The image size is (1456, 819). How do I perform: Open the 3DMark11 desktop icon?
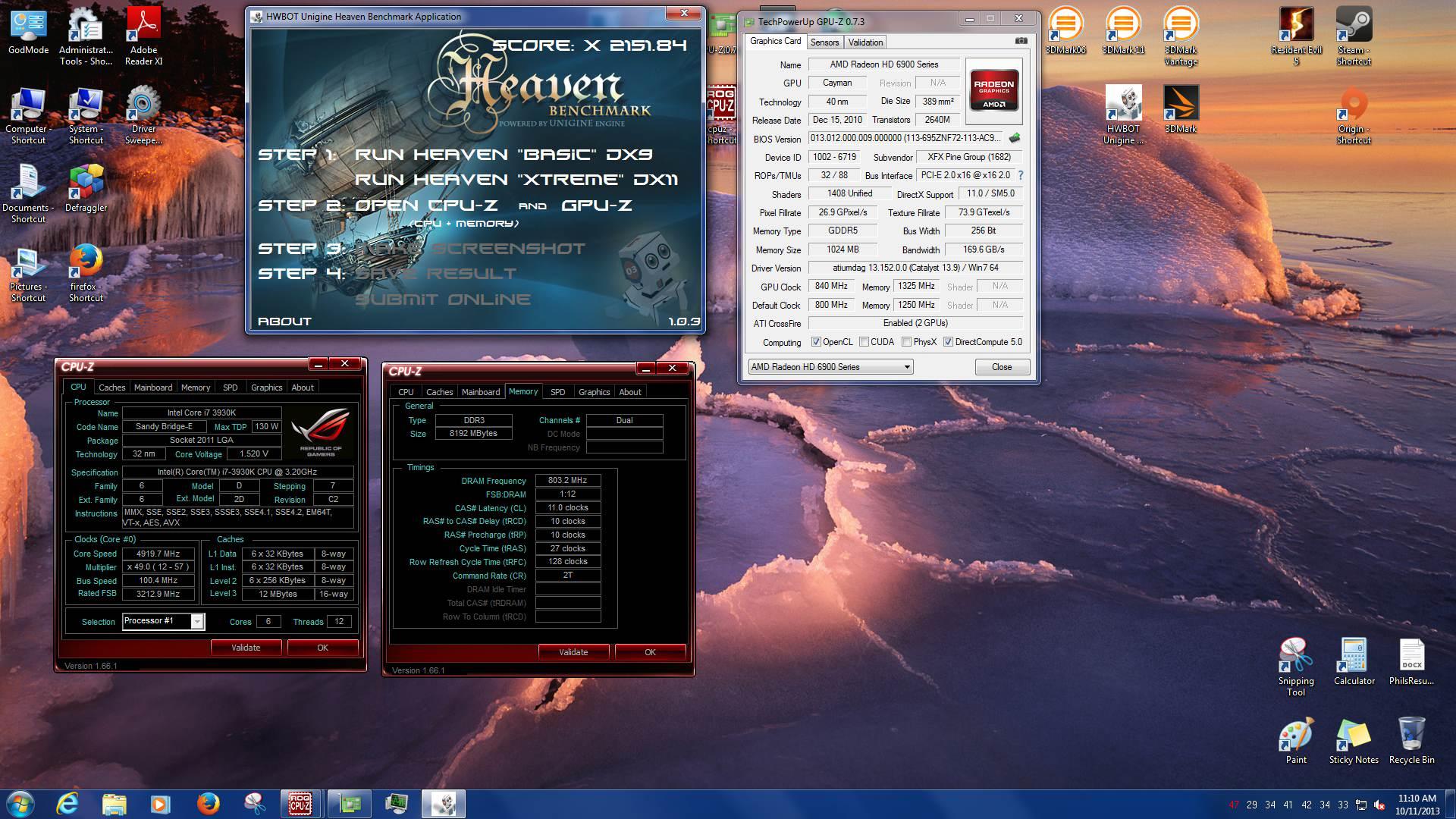1123,32
